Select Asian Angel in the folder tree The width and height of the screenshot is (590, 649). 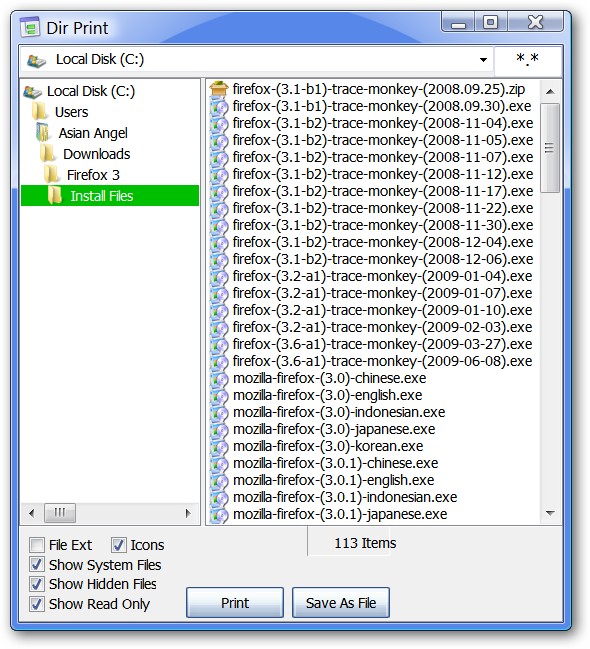coord(93,133)
